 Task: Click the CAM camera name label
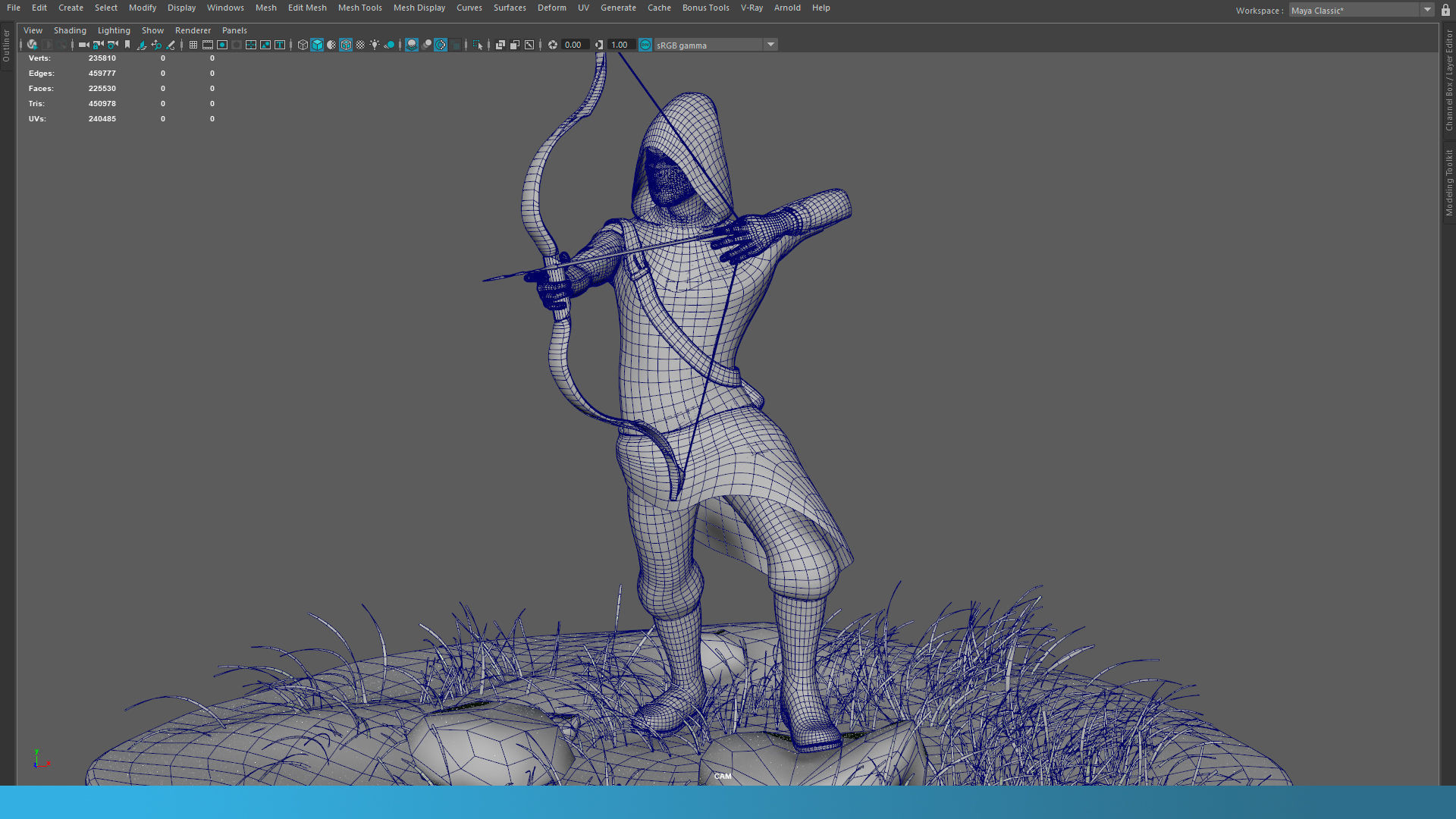tap(723, 776)
